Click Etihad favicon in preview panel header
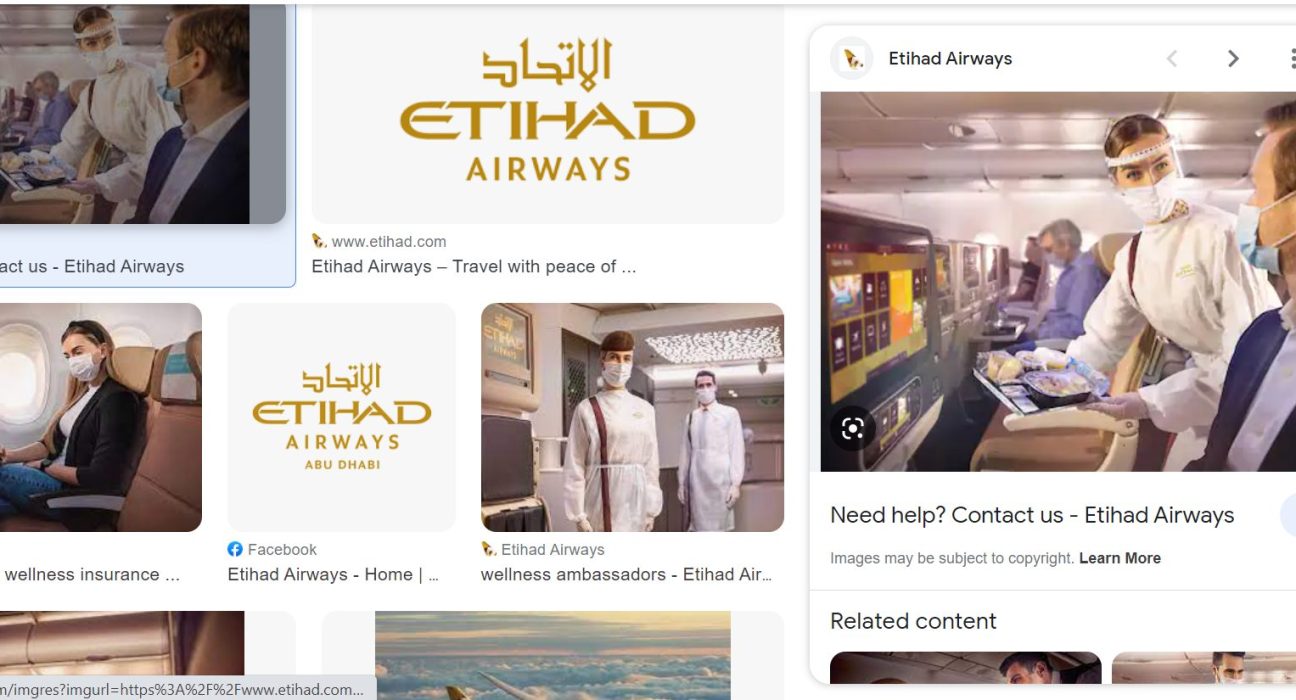Viewport: 1296px width, 700px height. [x=852, y=59]
